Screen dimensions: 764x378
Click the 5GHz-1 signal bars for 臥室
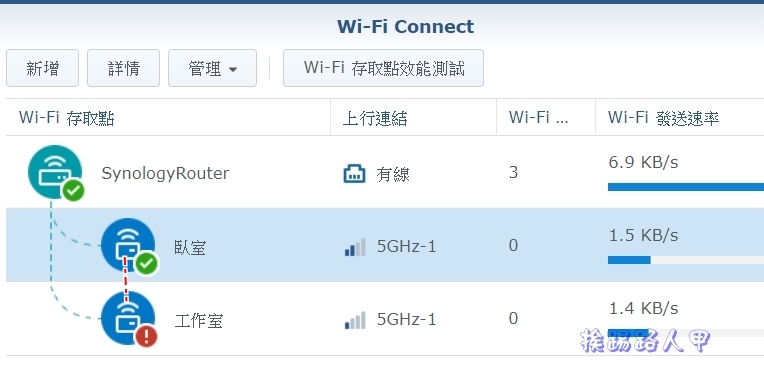pyautogui.click(x=355, y=247)
